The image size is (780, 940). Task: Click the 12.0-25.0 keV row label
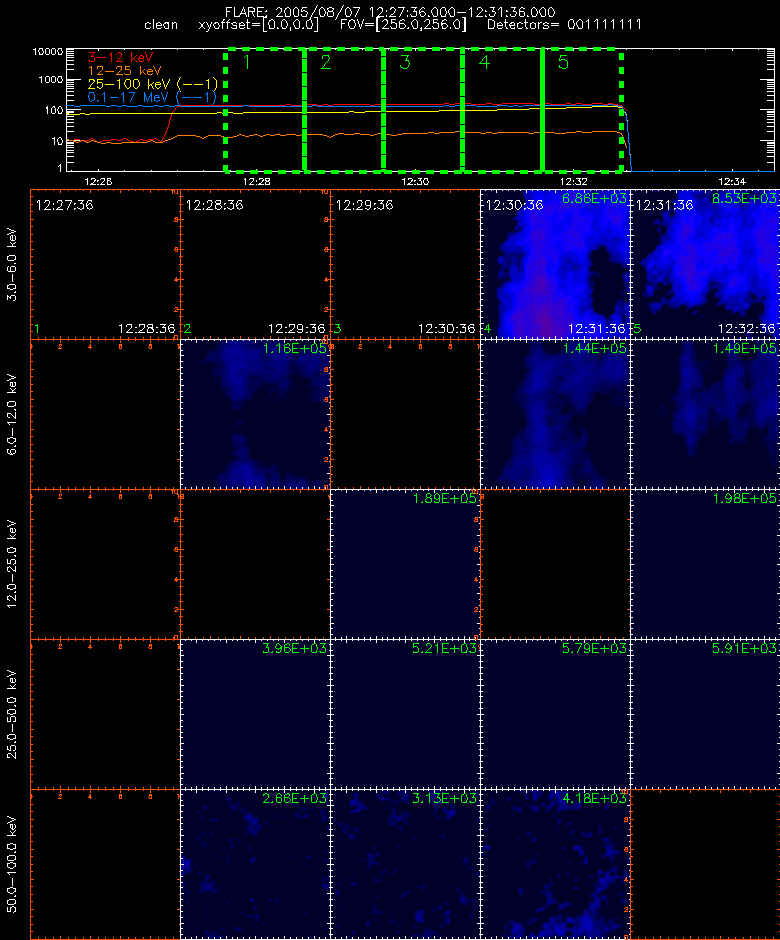(x=13, y=565)
